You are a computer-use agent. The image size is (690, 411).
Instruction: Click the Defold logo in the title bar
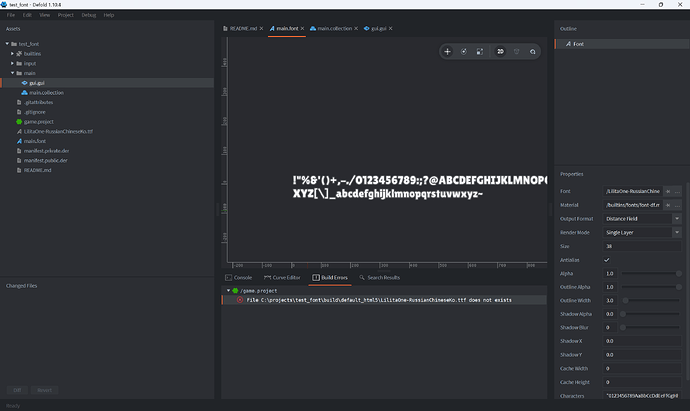(4, 4)
